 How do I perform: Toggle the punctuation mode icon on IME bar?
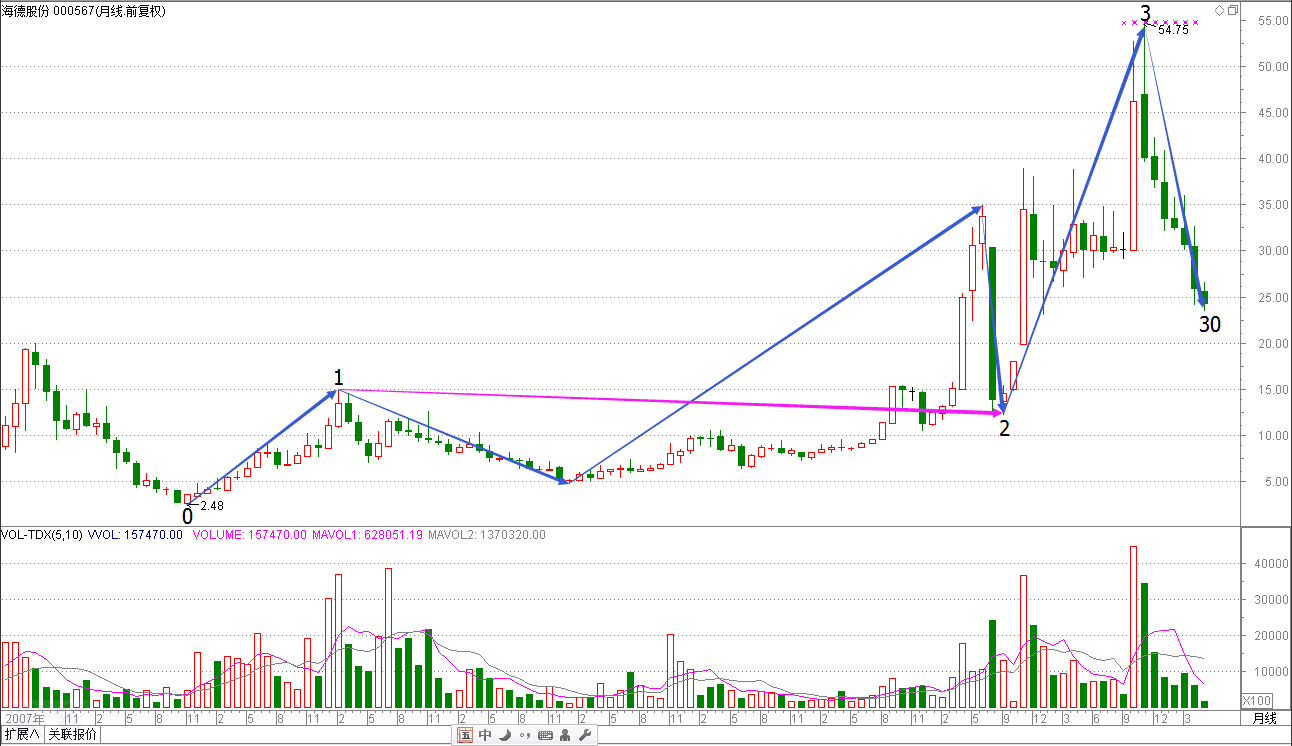[x=525, y=736]
